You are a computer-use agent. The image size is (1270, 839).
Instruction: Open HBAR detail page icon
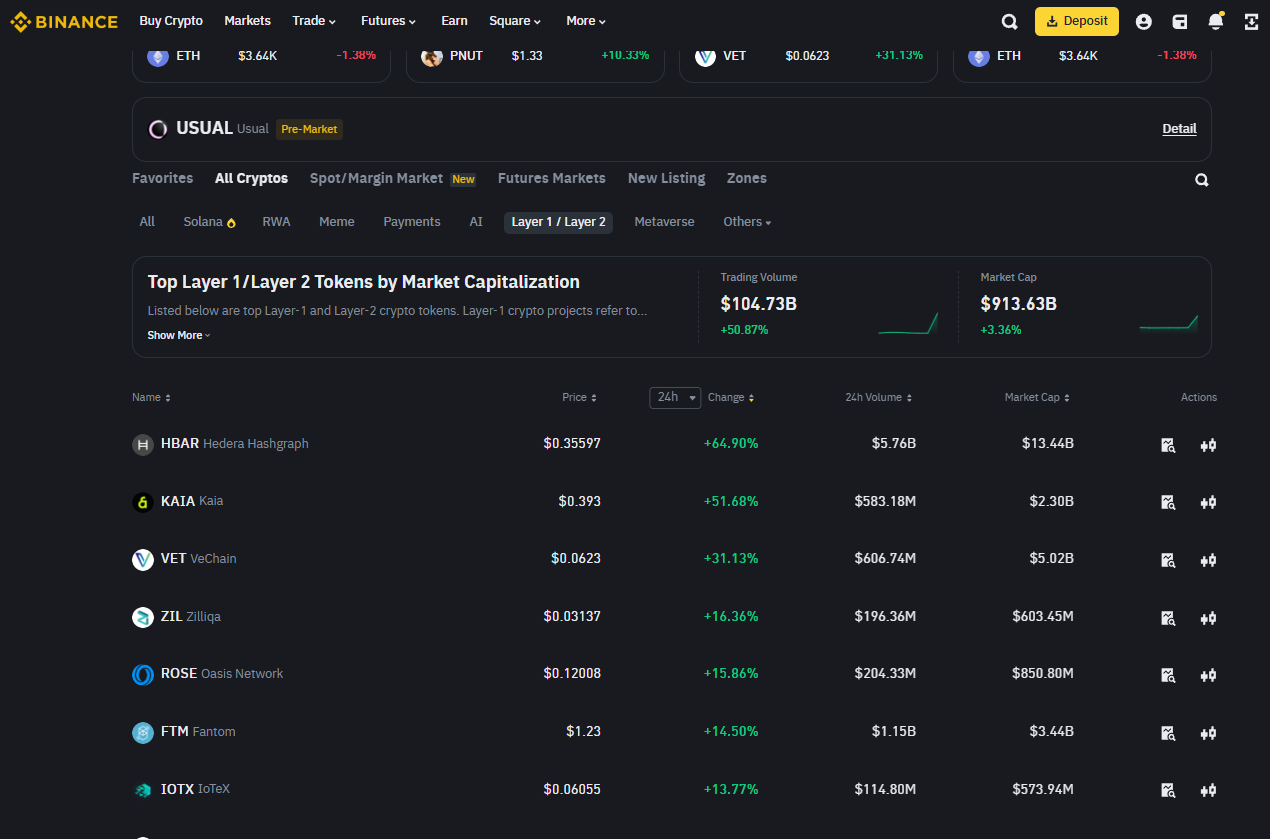click(x=1167, y=445)
